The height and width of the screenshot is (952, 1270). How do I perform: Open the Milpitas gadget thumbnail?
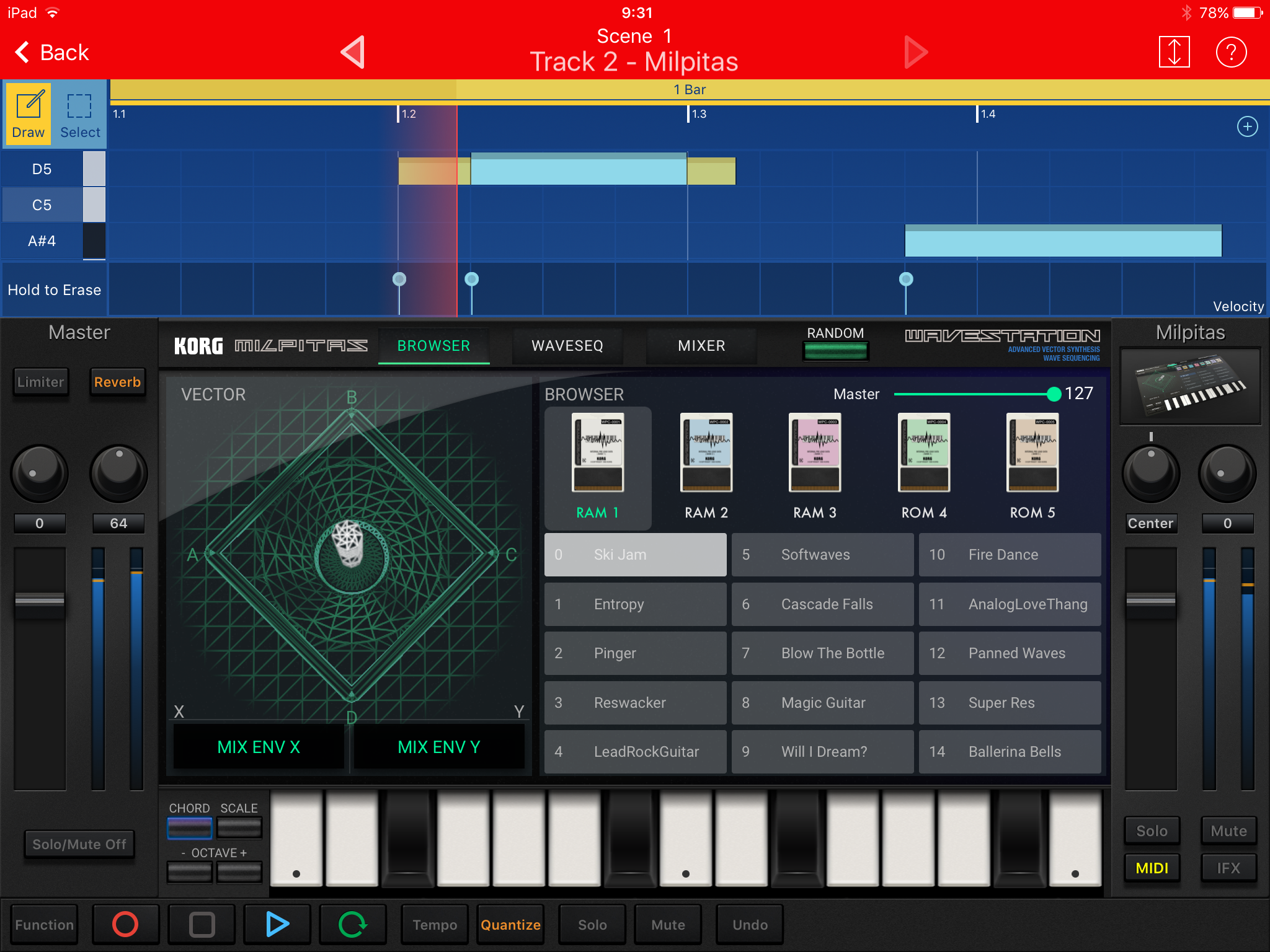(x=1190, y=386)
